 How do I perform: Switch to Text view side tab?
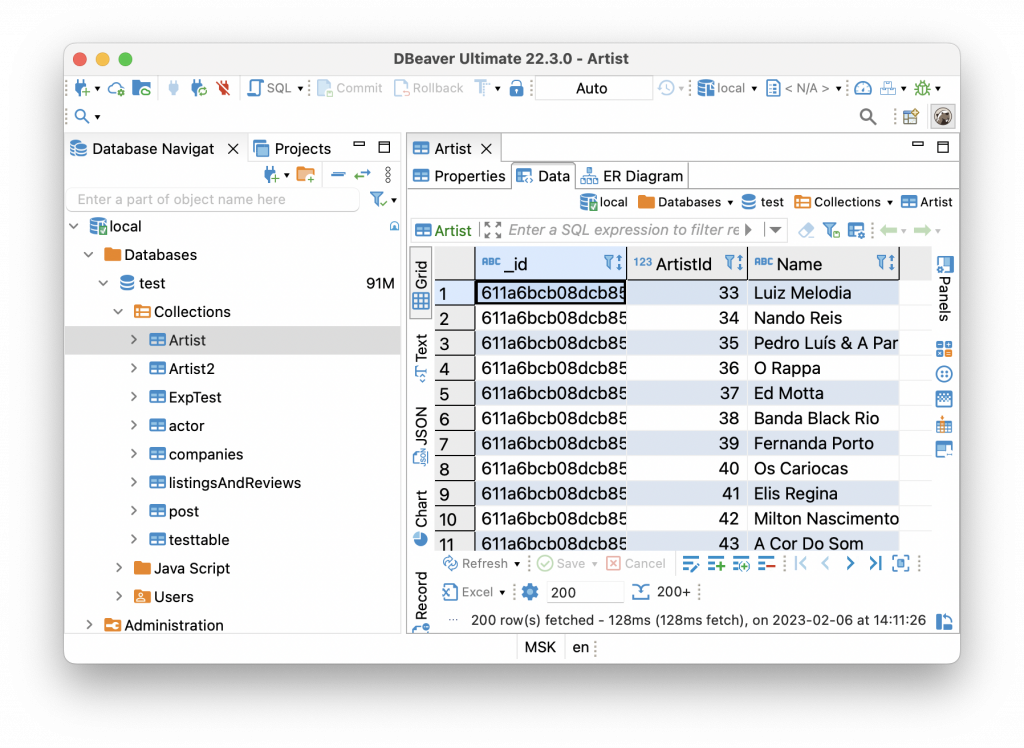(x=421, y=358)
